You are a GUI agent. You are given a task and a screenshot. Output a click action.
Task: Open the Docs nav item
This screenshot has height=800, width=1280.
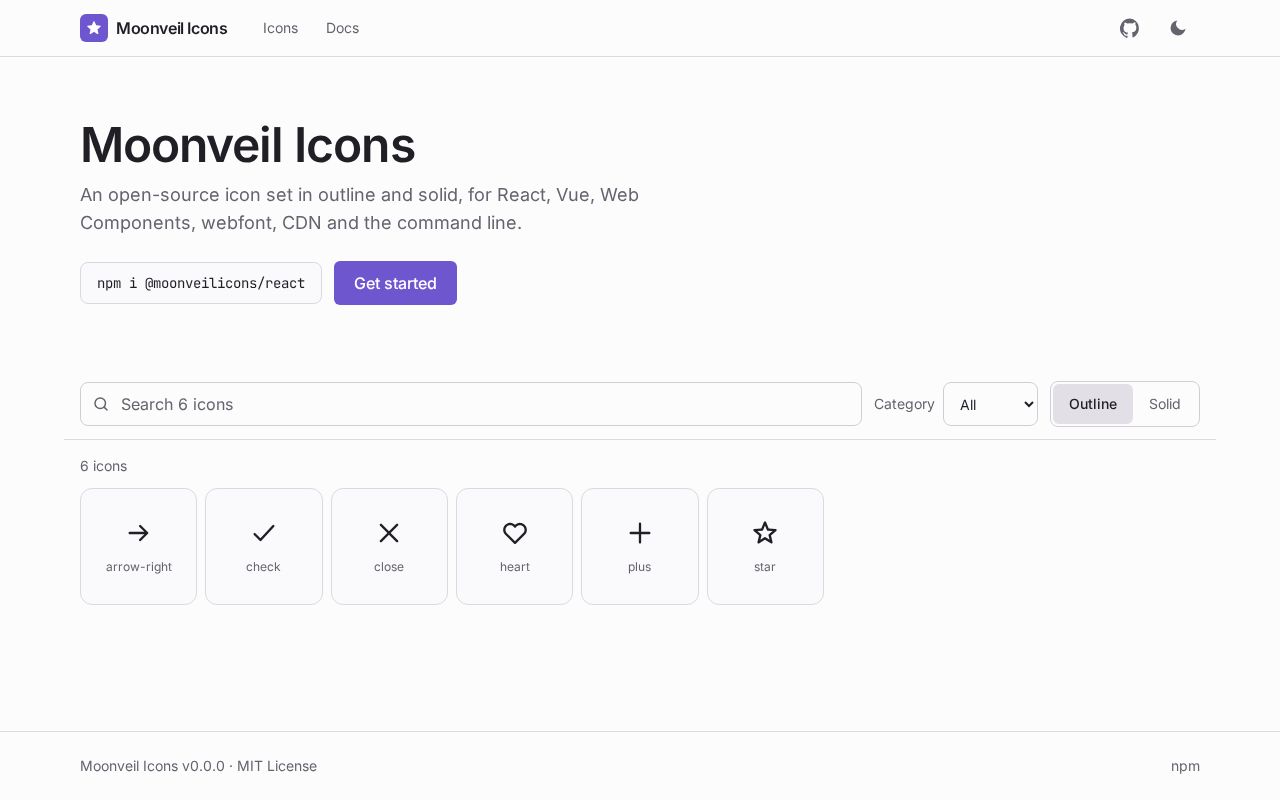point(342,28)
